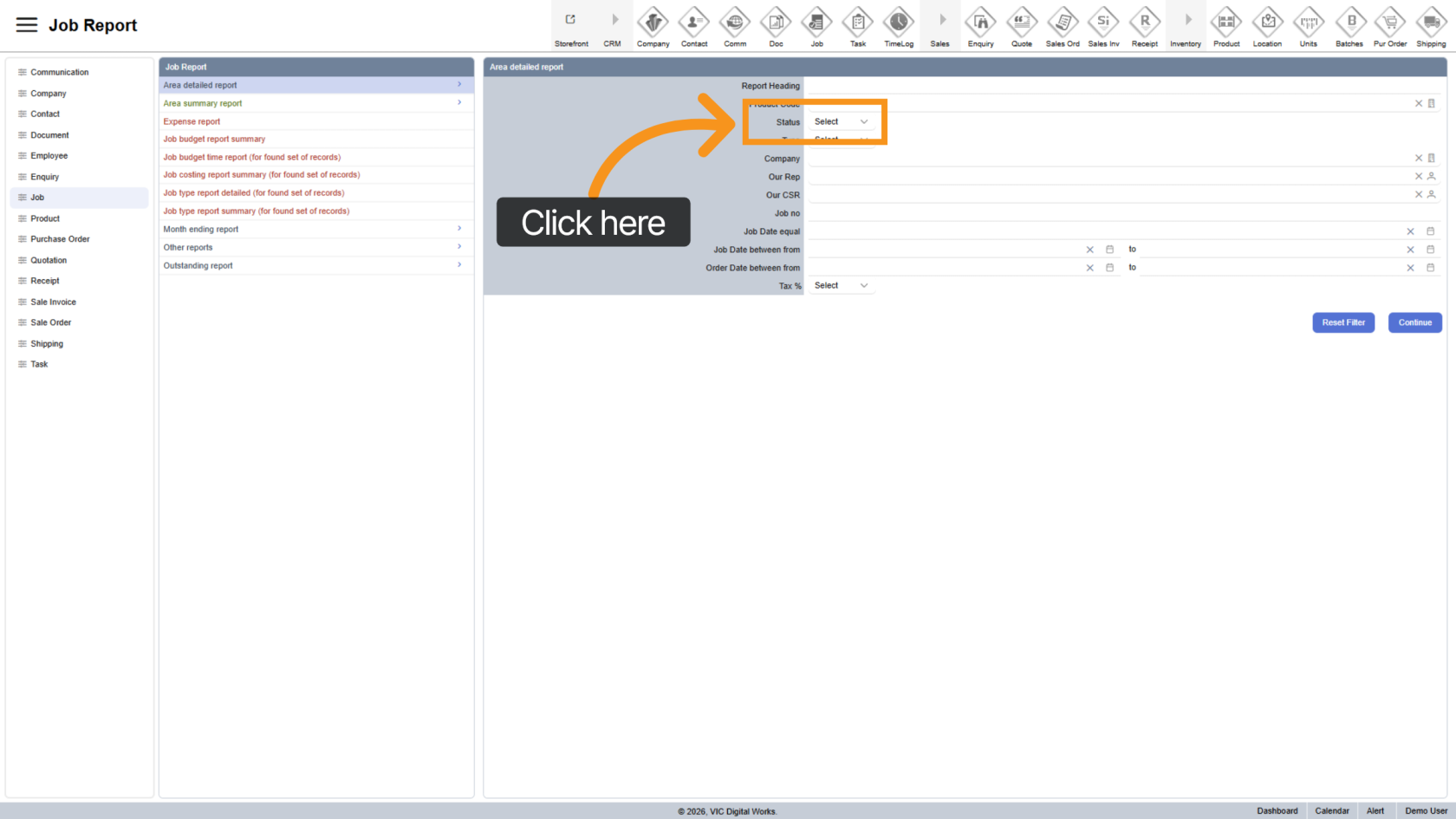
Task: Select Purchase Order in sidebar
Action: pyautogui.click(x=60, y=239)
